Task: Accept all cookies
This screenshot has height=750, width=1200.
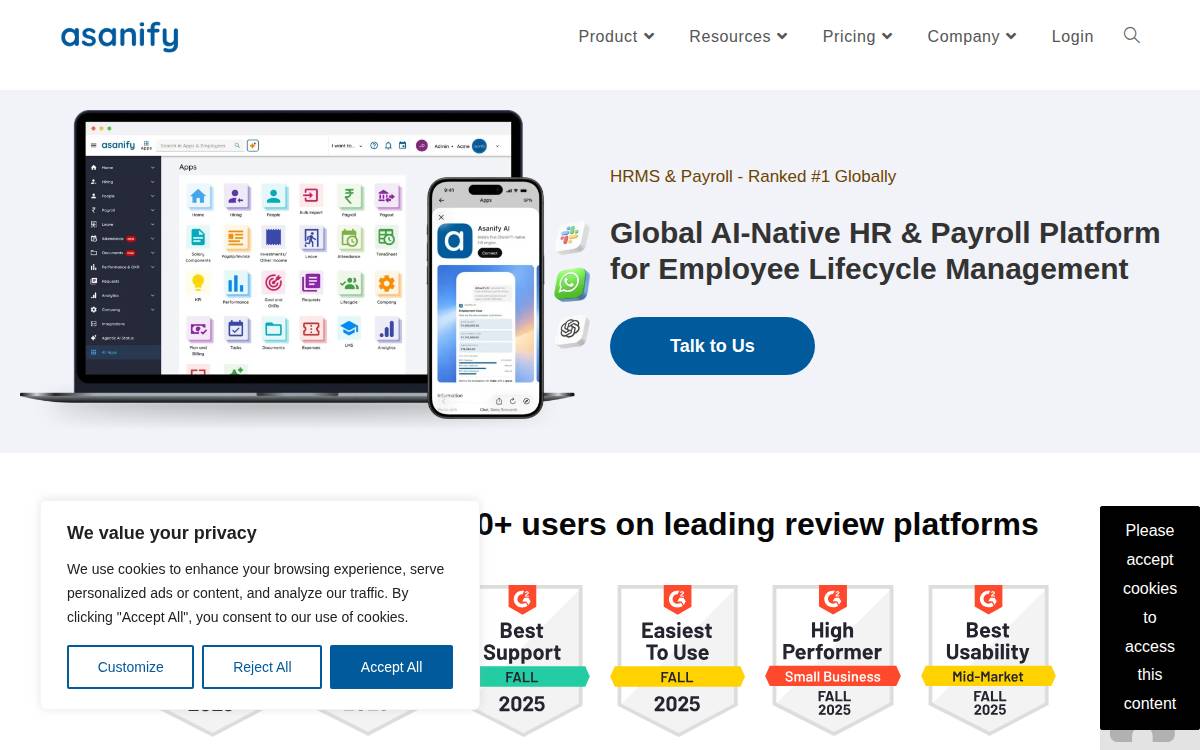Action: pyautogui.click(x=391, y=667)
